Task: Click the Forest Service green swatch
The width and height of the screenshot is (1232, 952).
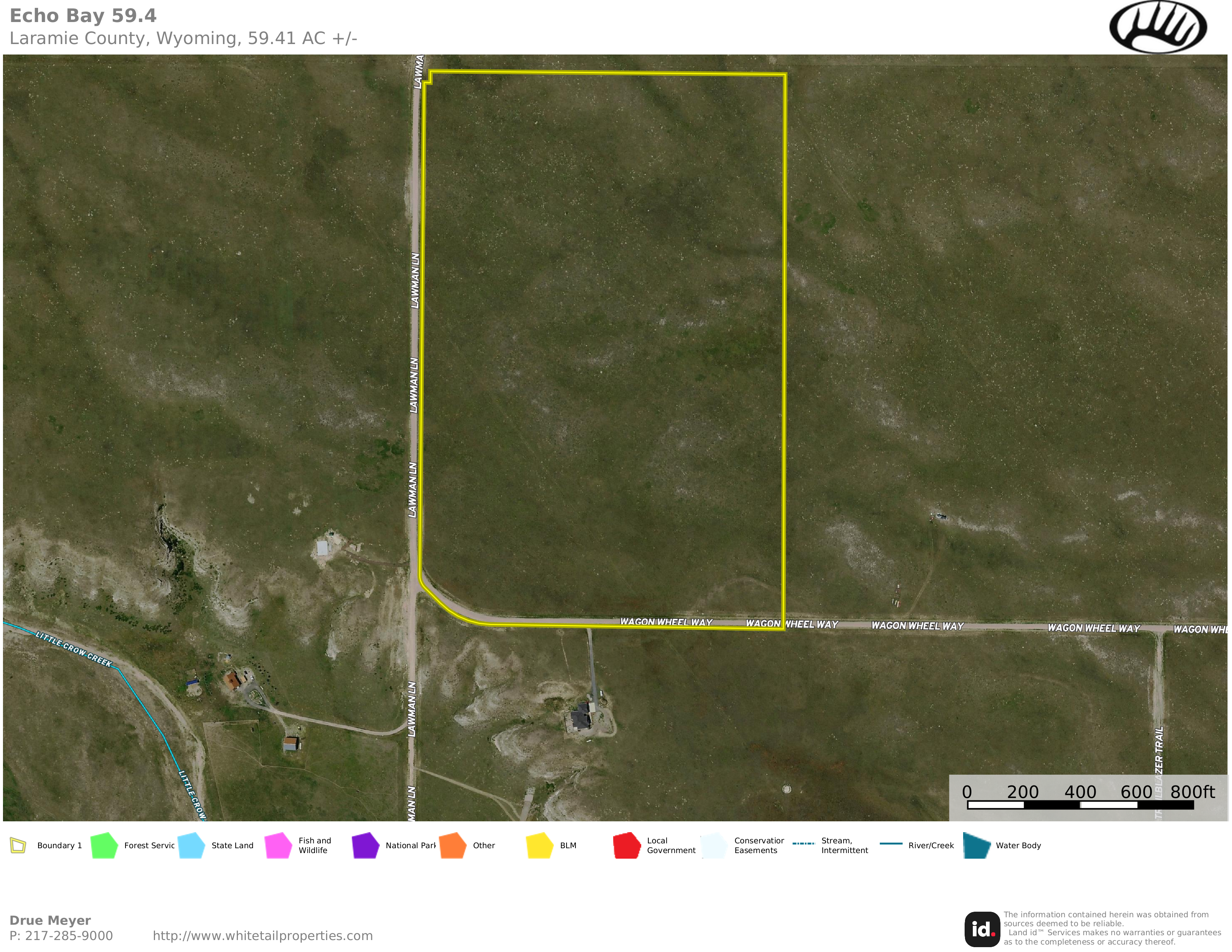Action: pos(104,845)
